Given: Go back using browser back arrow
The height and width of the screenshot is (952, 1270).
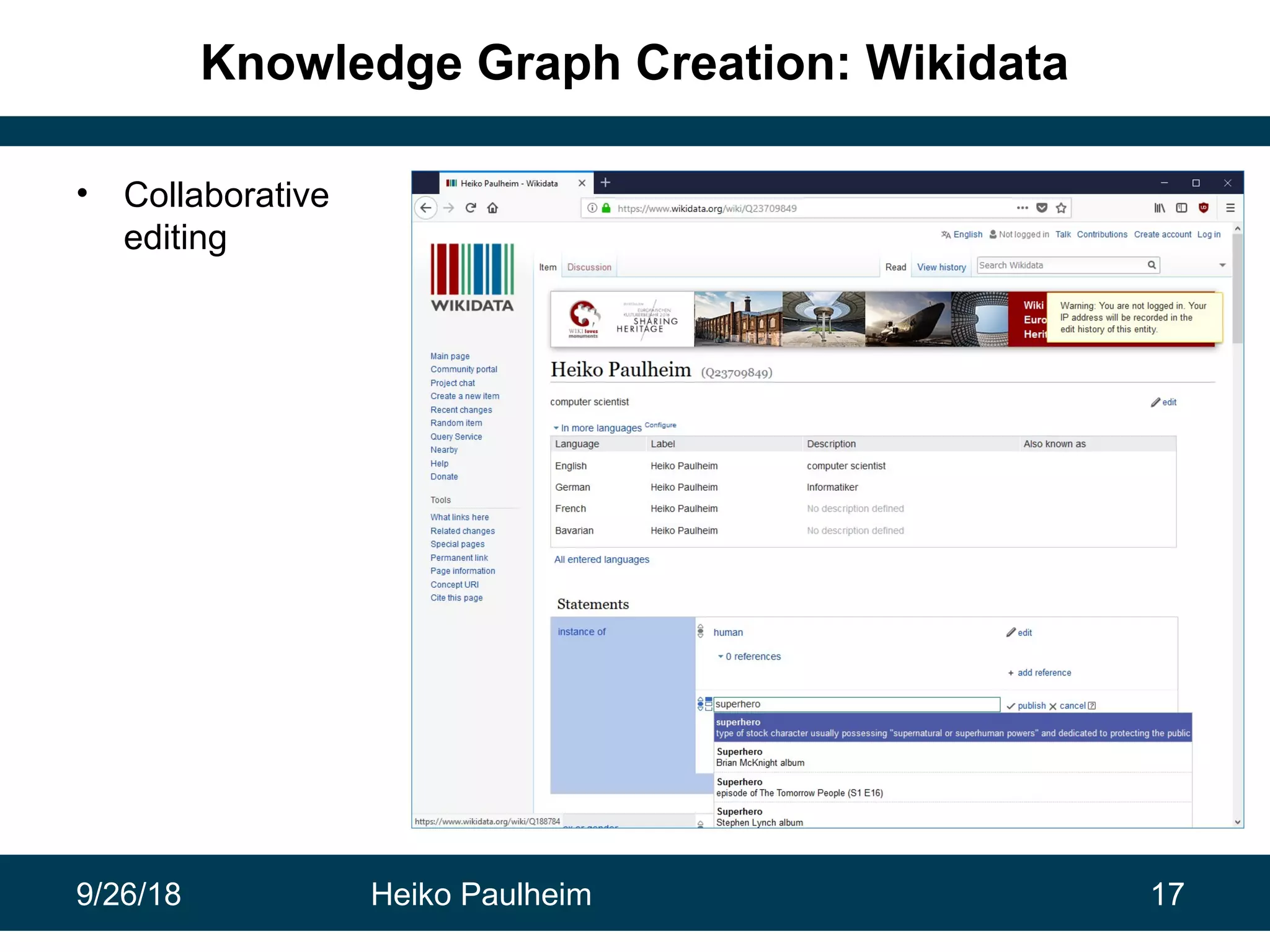Looking at the screenshot, I should 425,208.
